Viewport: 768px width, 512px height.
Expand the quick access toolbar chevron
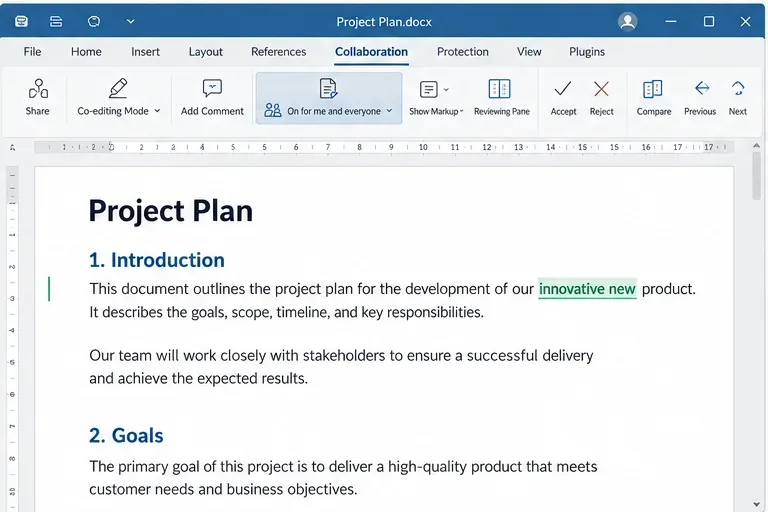(130, 22)
